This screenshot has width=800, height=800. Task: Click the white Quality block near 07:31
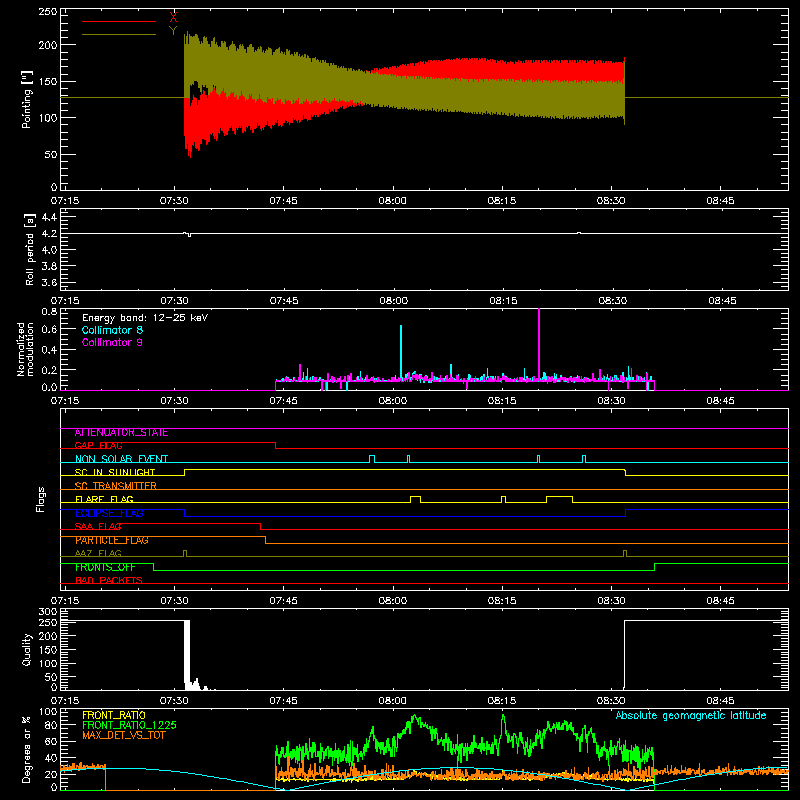click(187, 655)
